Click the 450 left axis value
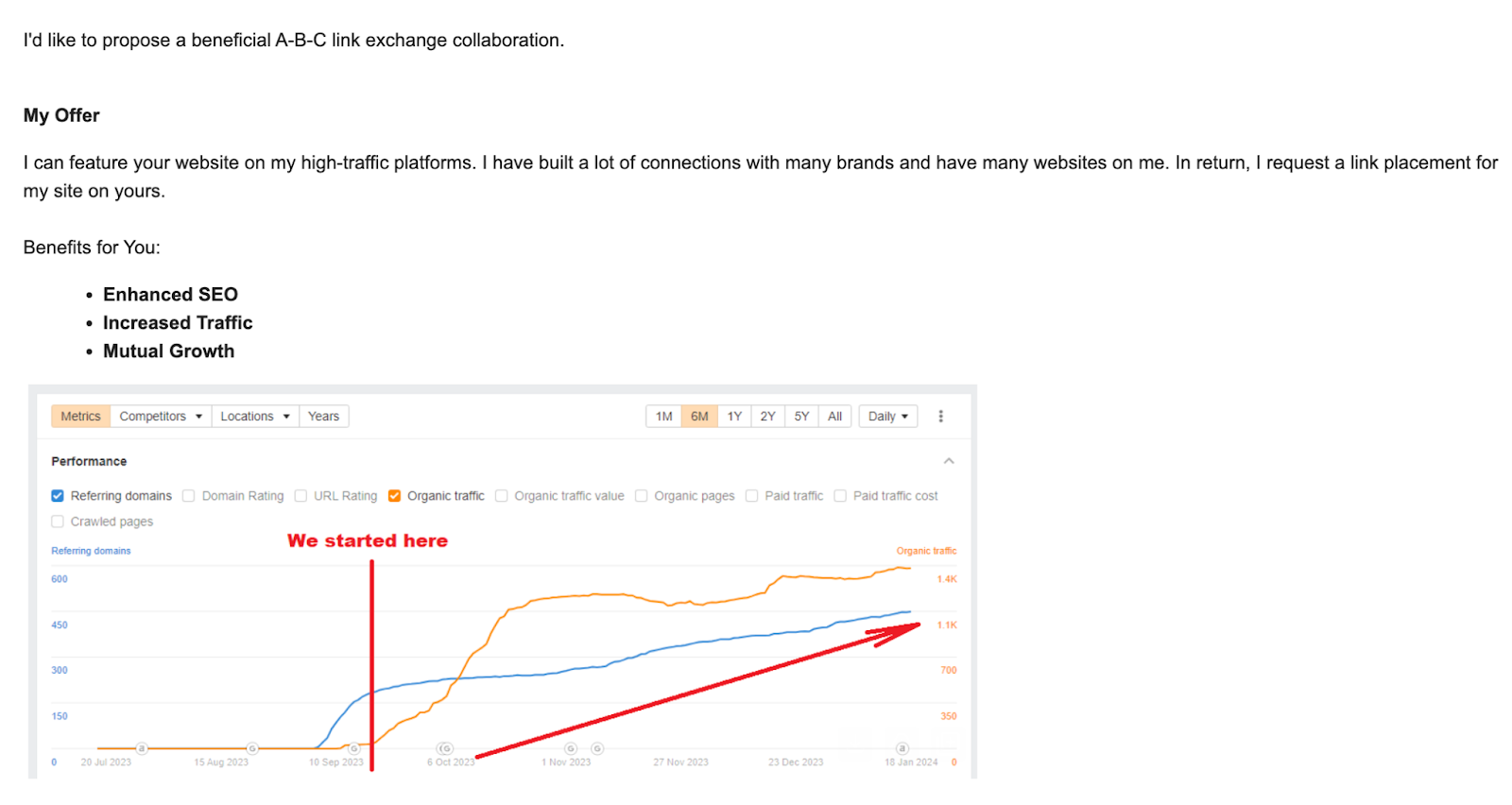 pos(60,625)
